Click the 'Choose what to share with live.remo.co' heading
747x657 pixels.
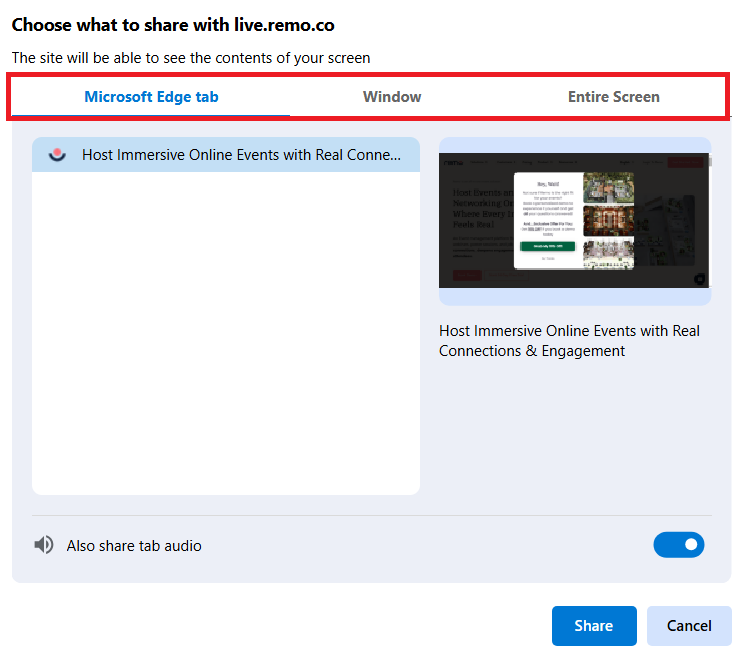click(x=173, y=25)
